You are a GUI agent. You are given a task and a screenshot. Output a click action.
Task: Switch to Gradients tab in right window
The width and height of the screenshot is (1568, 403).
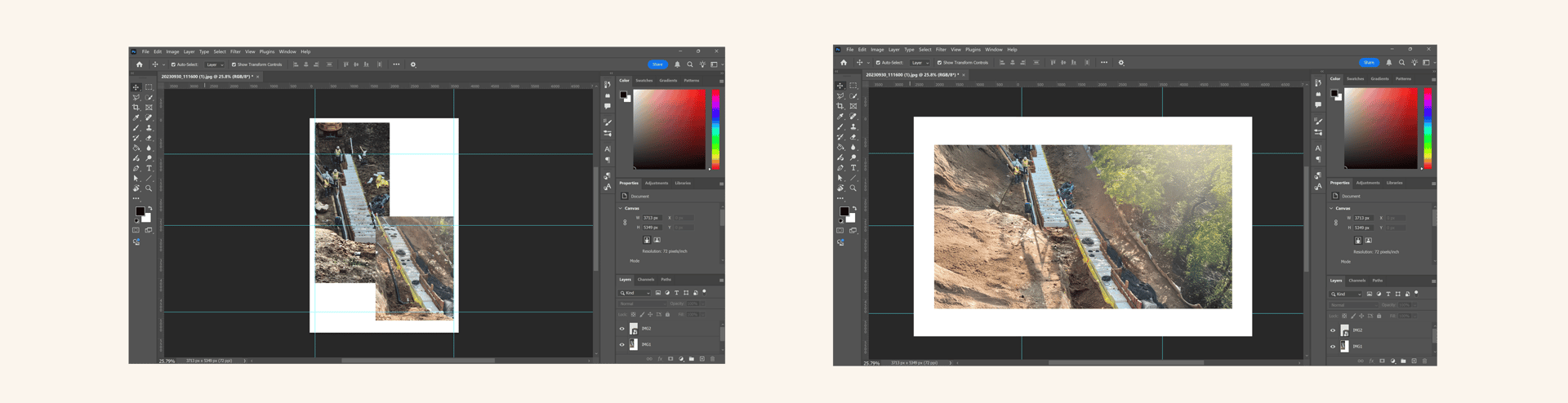pyautogui.click(x=1380, y=79)
